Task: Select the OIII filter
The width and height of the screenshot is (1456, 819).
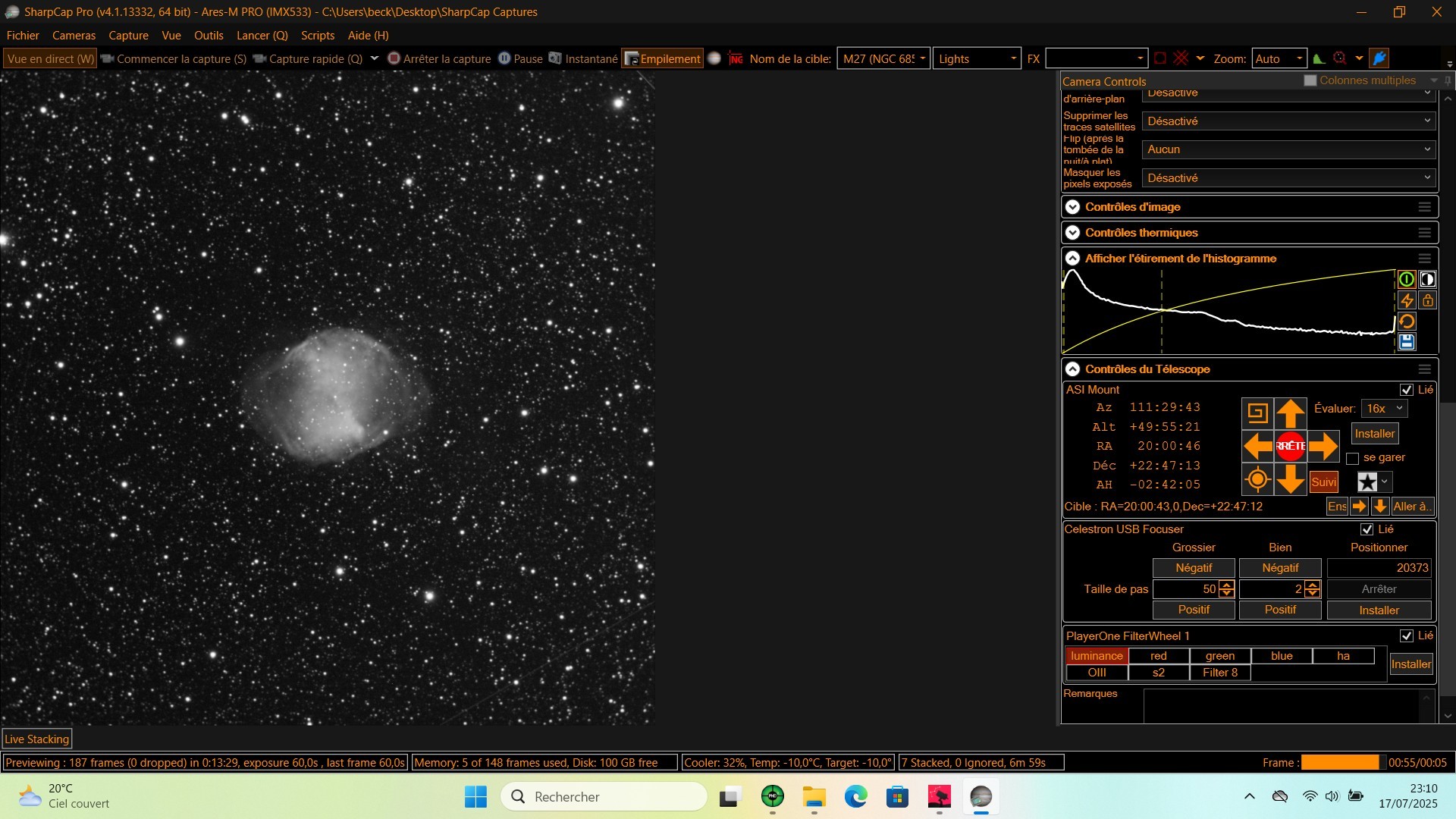Action: click(1097, 673)
